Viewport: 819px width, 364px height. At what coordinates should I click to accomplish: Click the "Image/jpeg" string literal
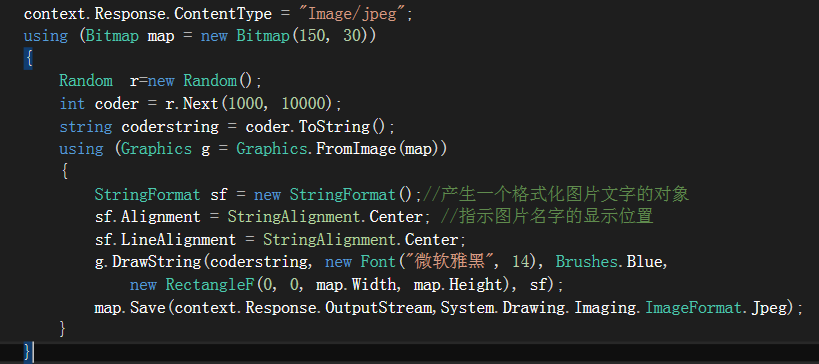pyautogui.click(x=357, y=13)
